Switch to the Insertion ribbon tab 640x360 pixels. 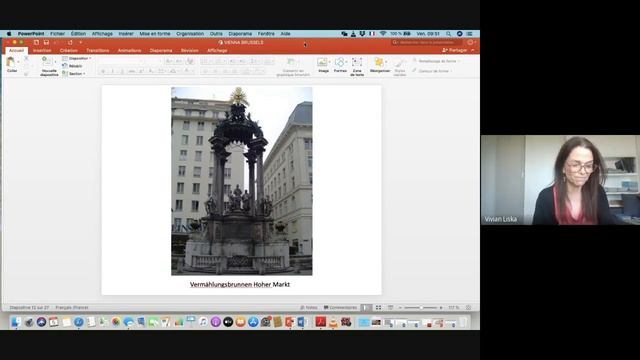(x=42, y=51)
